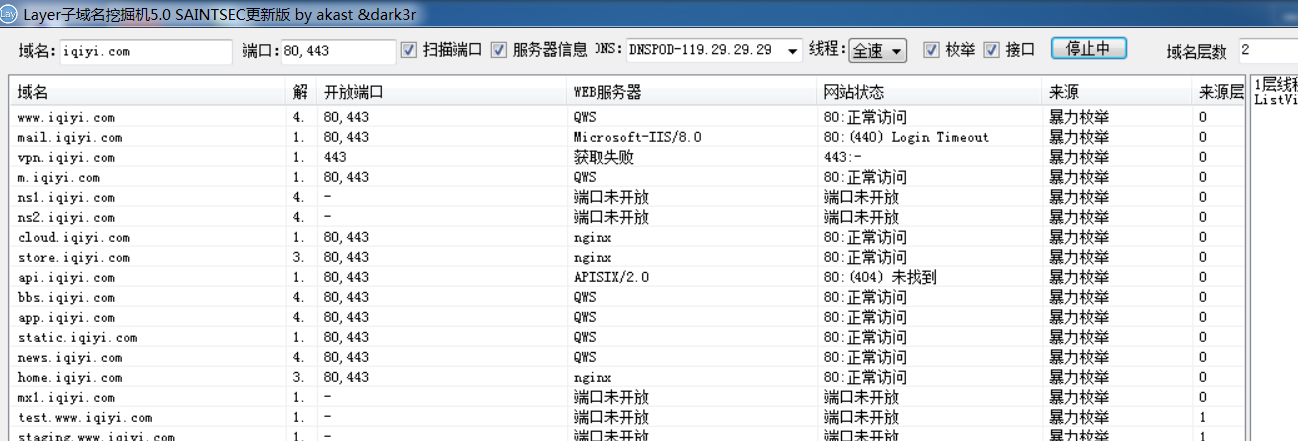Screen dimensions: 1298x441
Task: Select the bbs.iqiyi.com row
Action: (627, 297)
